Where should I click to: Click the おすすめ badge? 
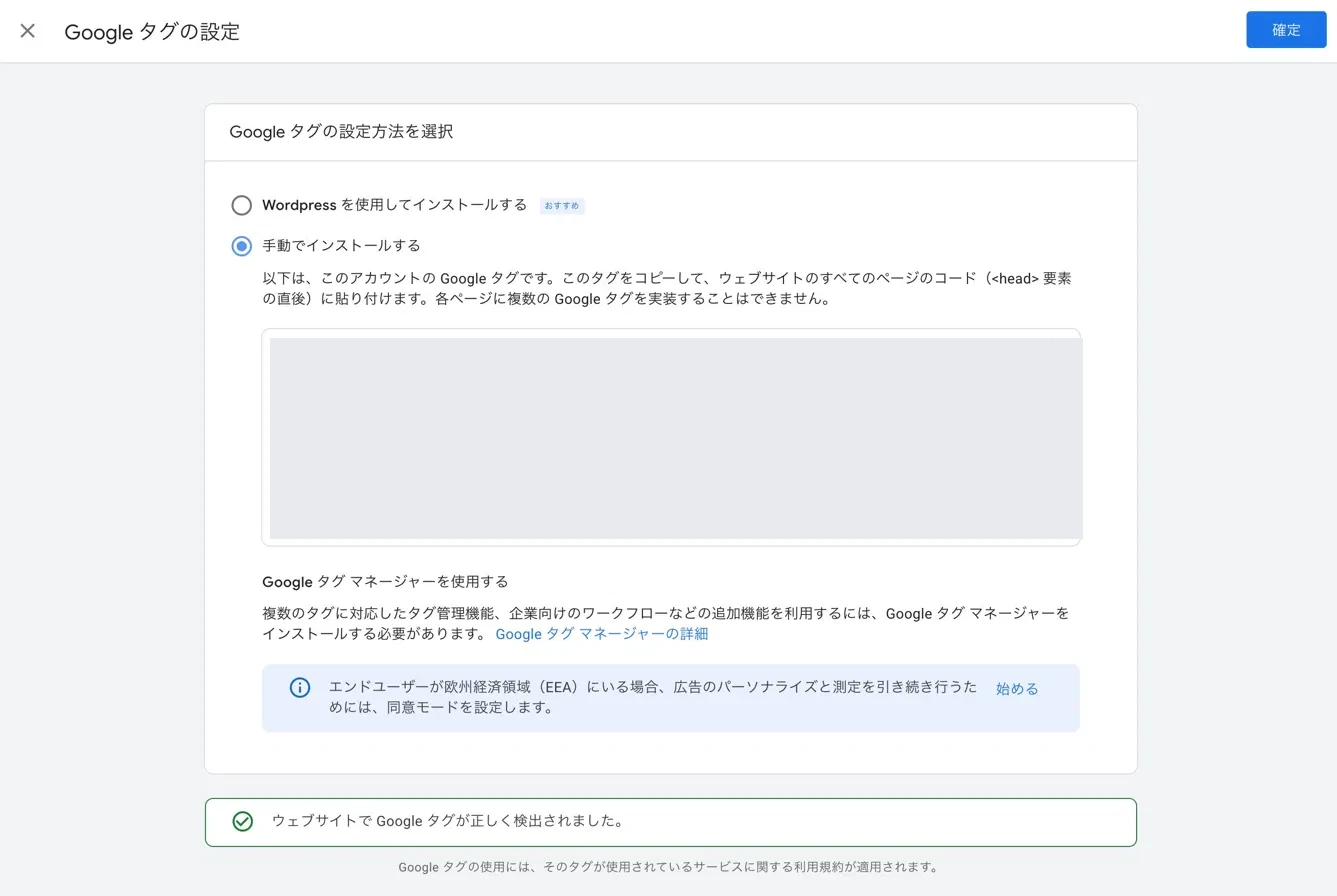tap(562, 206)
